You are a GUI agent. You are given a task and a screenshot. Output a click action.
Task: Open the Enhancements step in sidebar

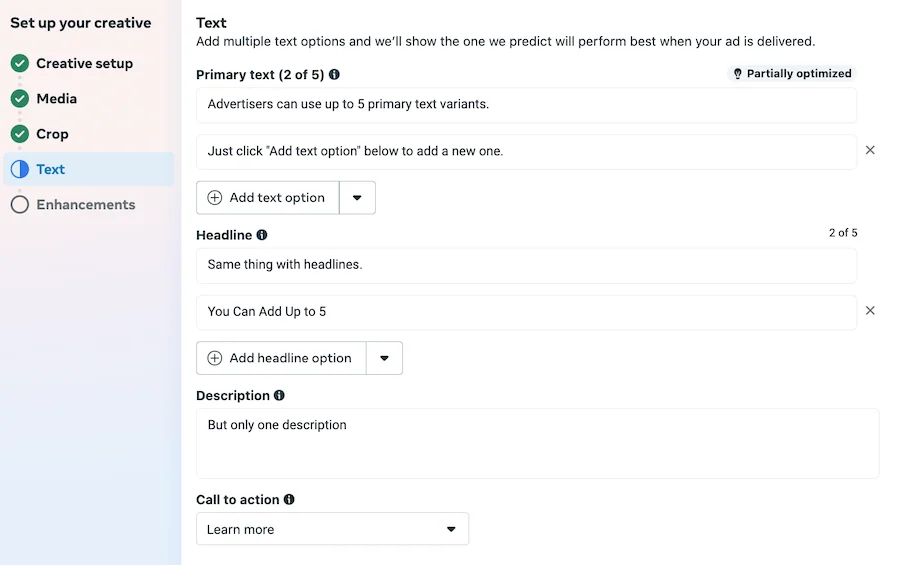pos(86,204)
